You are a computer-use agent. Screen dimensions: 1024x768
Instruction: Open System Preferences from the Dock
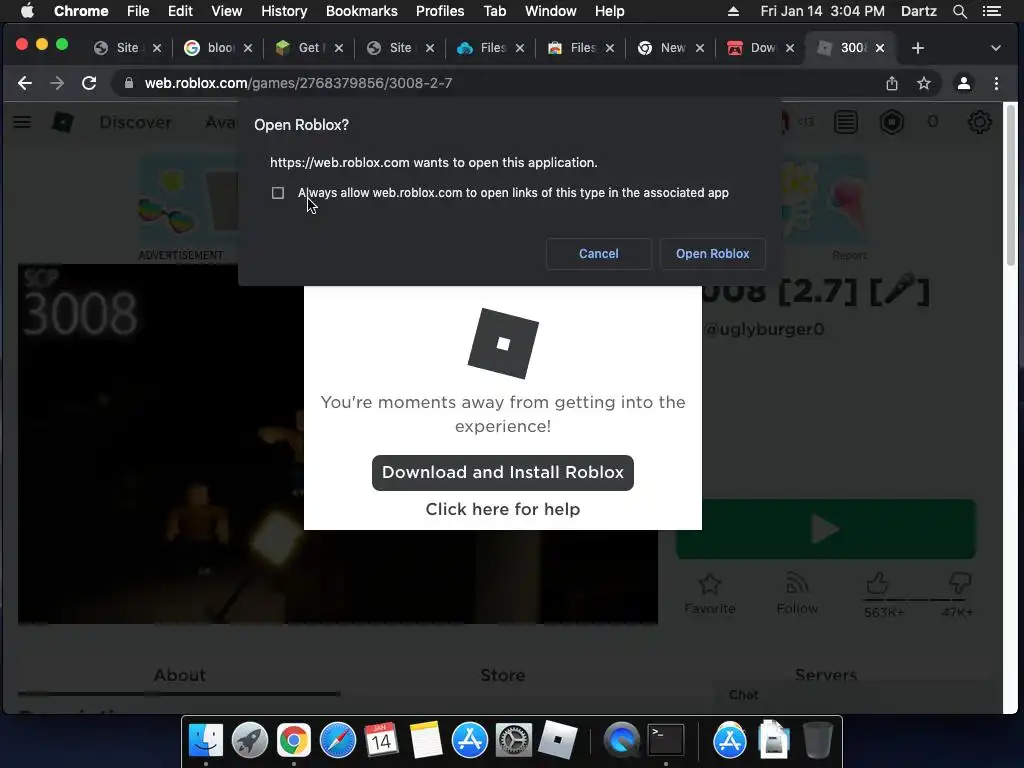point(513,741)
